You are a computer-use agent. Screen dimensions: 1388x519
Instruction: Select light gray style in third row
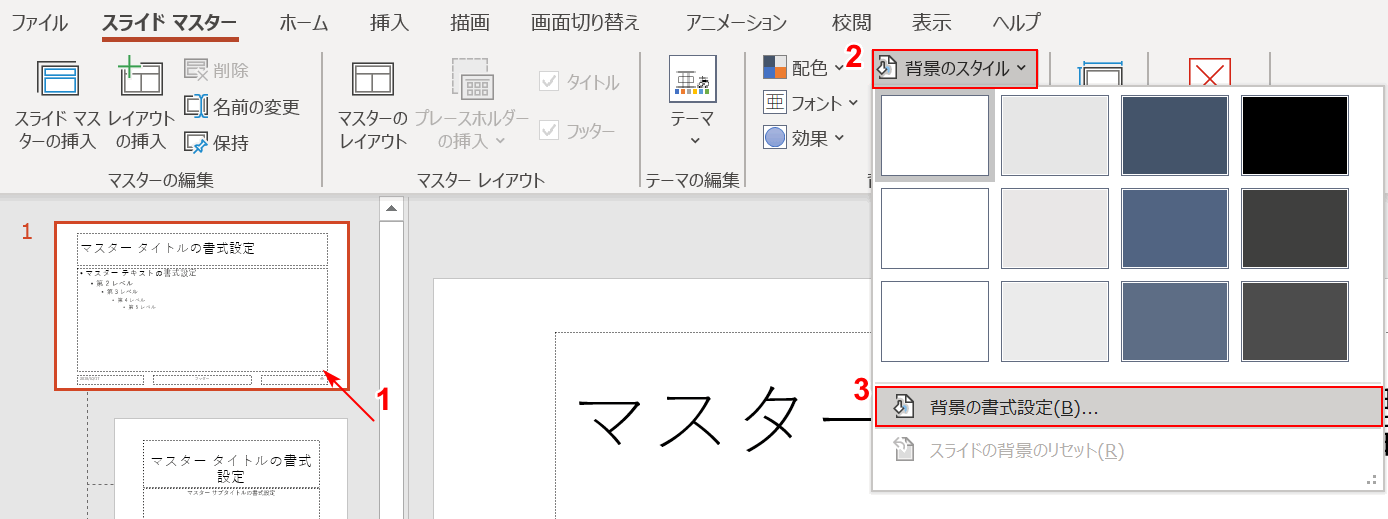(1055, 321)
